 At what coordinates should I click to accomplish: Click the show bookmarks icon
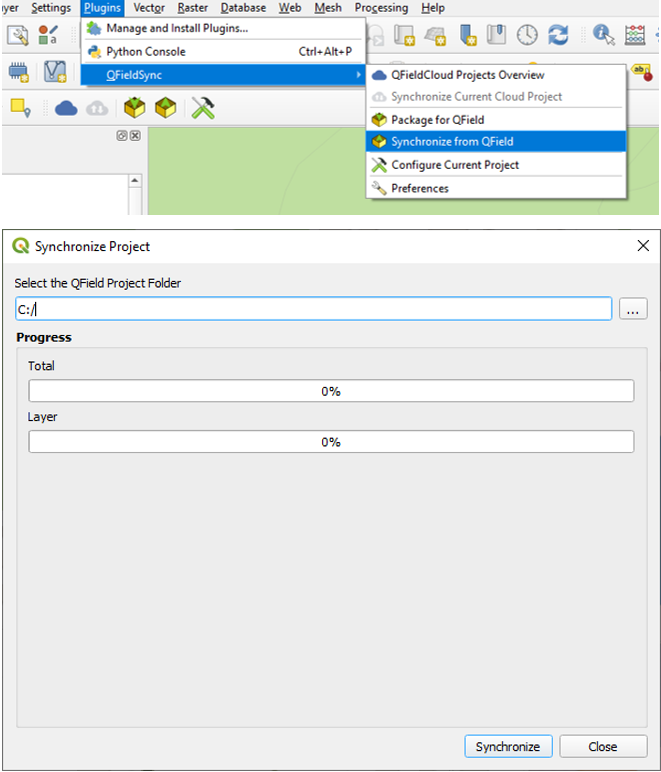(x=496, y=35)
